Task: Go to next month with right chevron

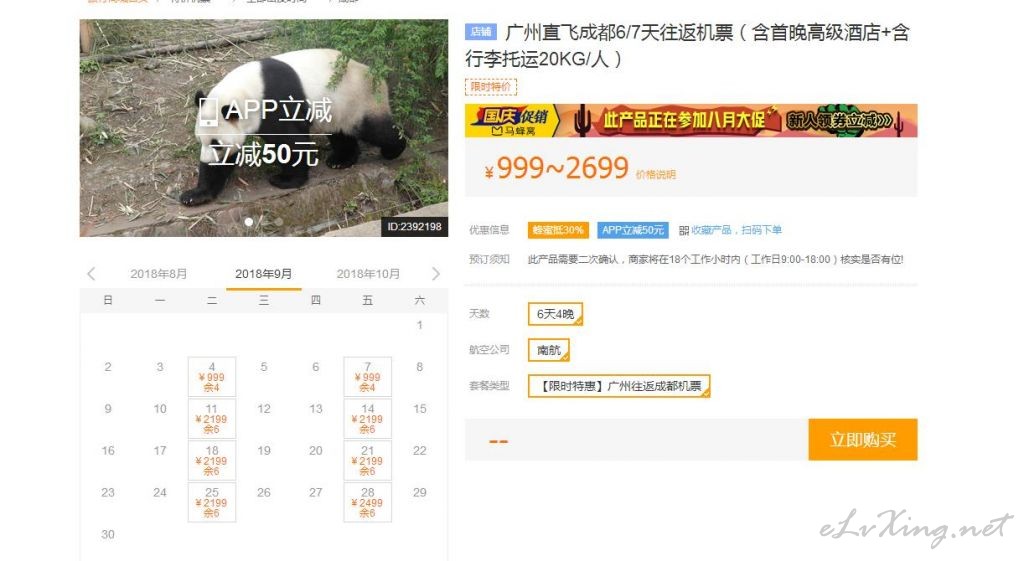Action: [x=436, y=274]
